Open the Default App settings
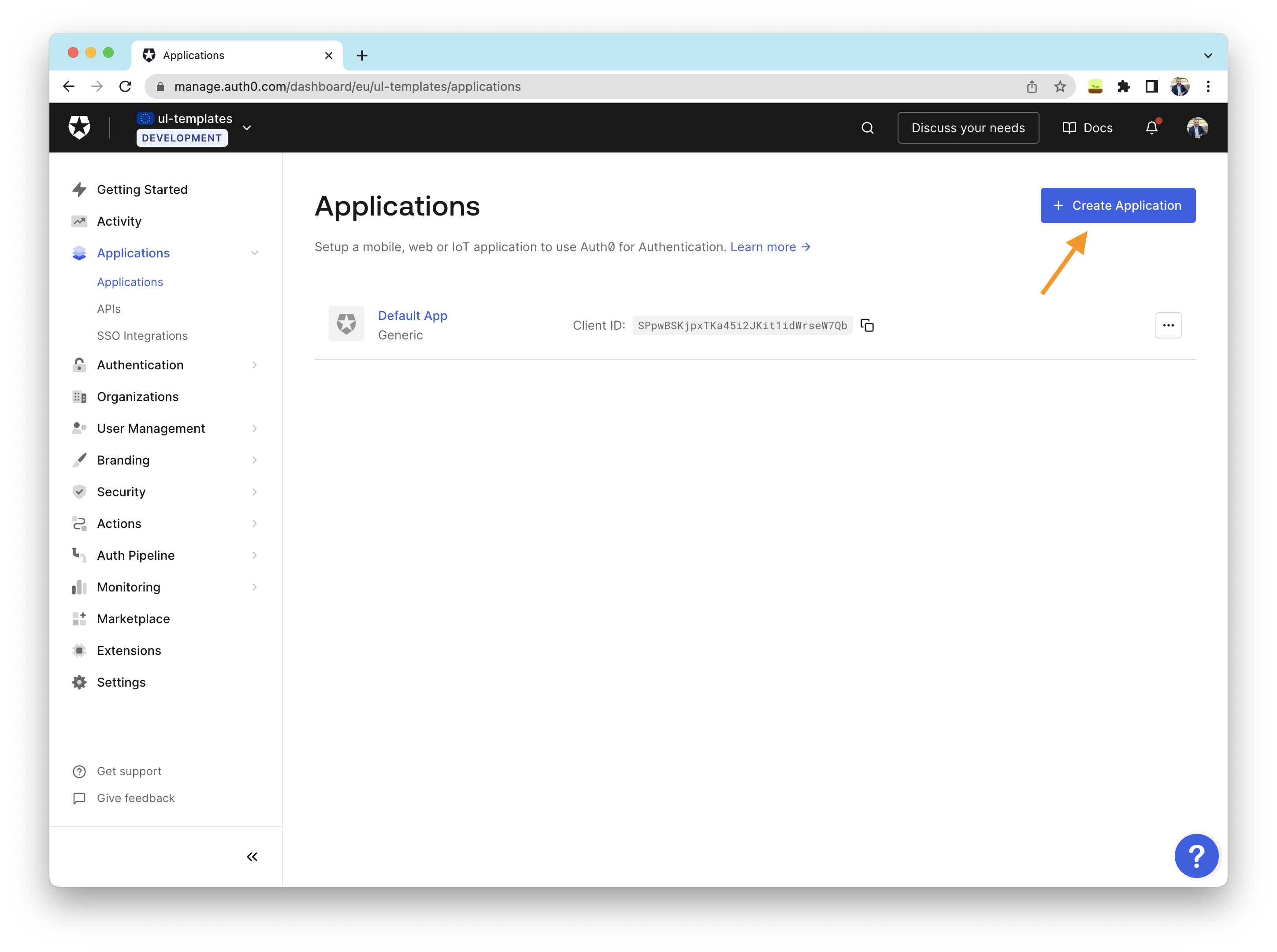1277x952 pixels. [x=411, y=315]
